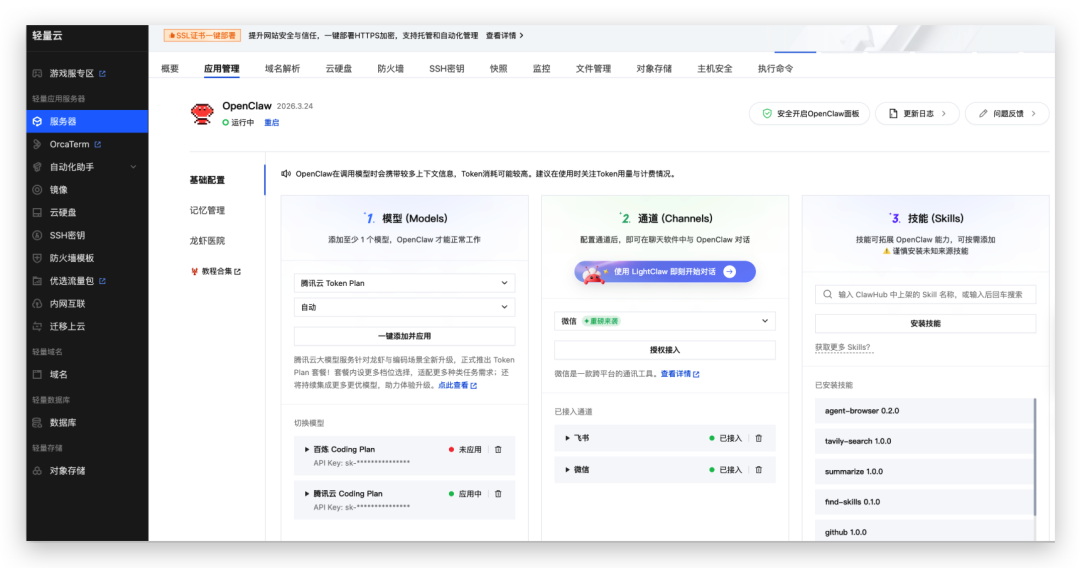The width and height of the screenshot is (1080, 568).
Task: Open 查看详情 link about 微信
Action: pyautogui.click(x=680, y=375)
